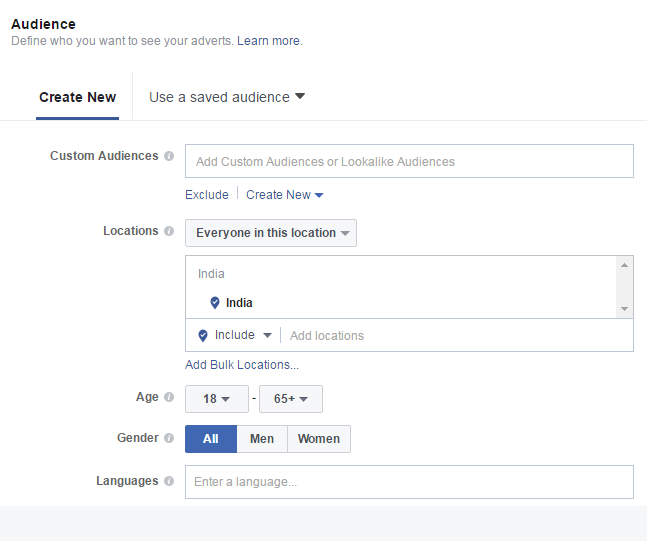
Task: Open the maximum age 65+ dropdown
Action: pos(291,399)
